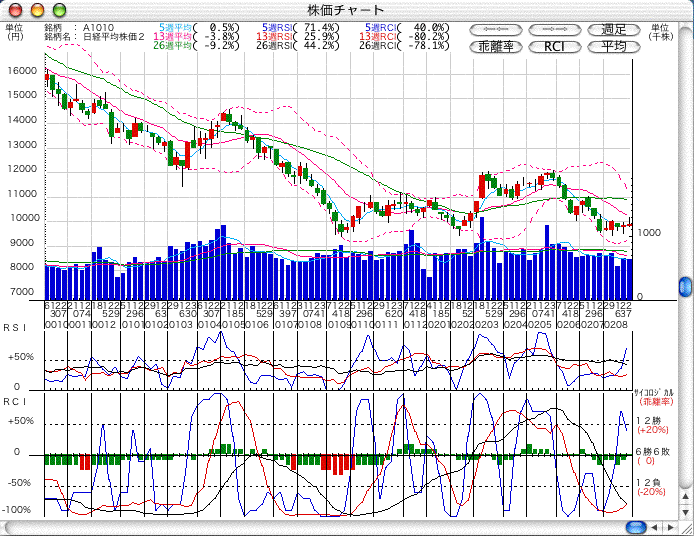Click the 26週平均 value -9.2%
This screenshot has height=536, width=694.
coord(222,46)
